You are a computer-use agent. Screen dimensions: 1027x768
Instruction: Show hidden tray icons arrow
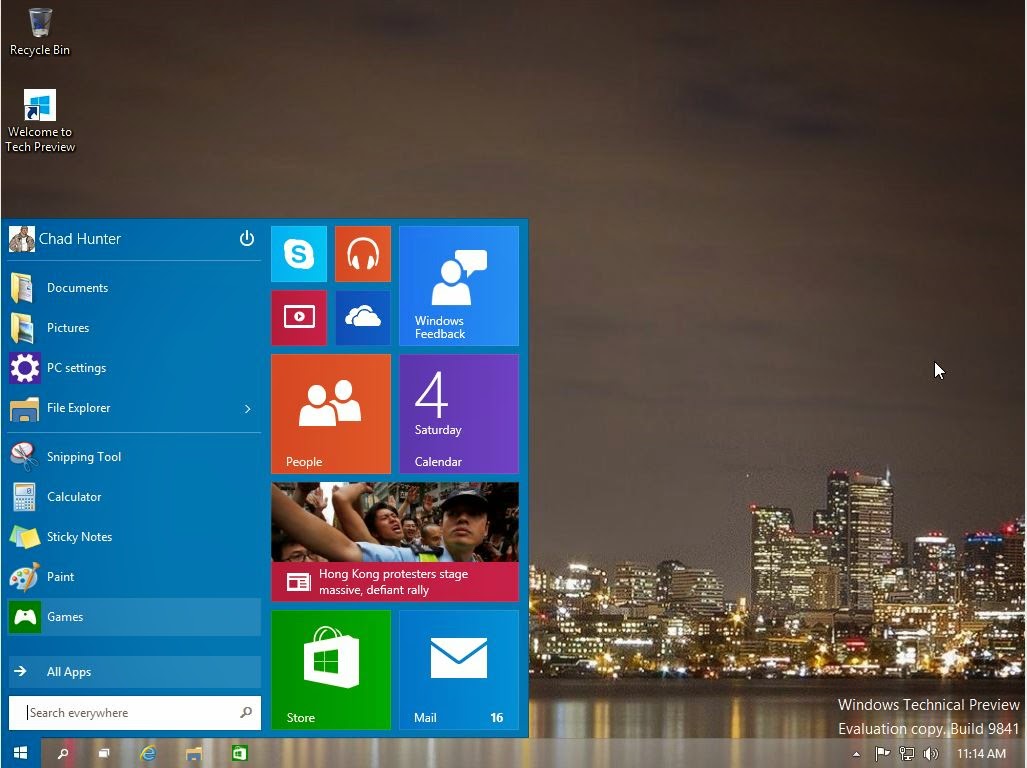click(856, 754)
